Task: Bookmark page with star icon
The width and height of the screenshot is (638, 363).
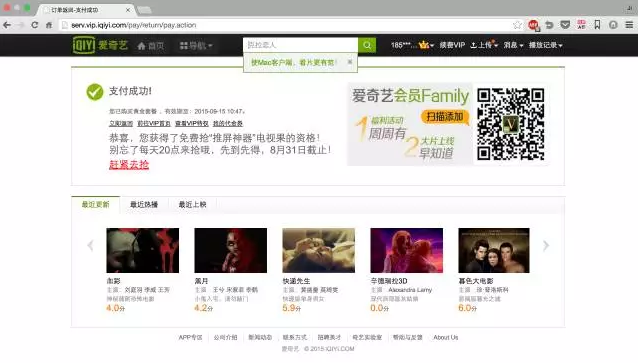Action: pyautogui.click(x=517, y=25)
